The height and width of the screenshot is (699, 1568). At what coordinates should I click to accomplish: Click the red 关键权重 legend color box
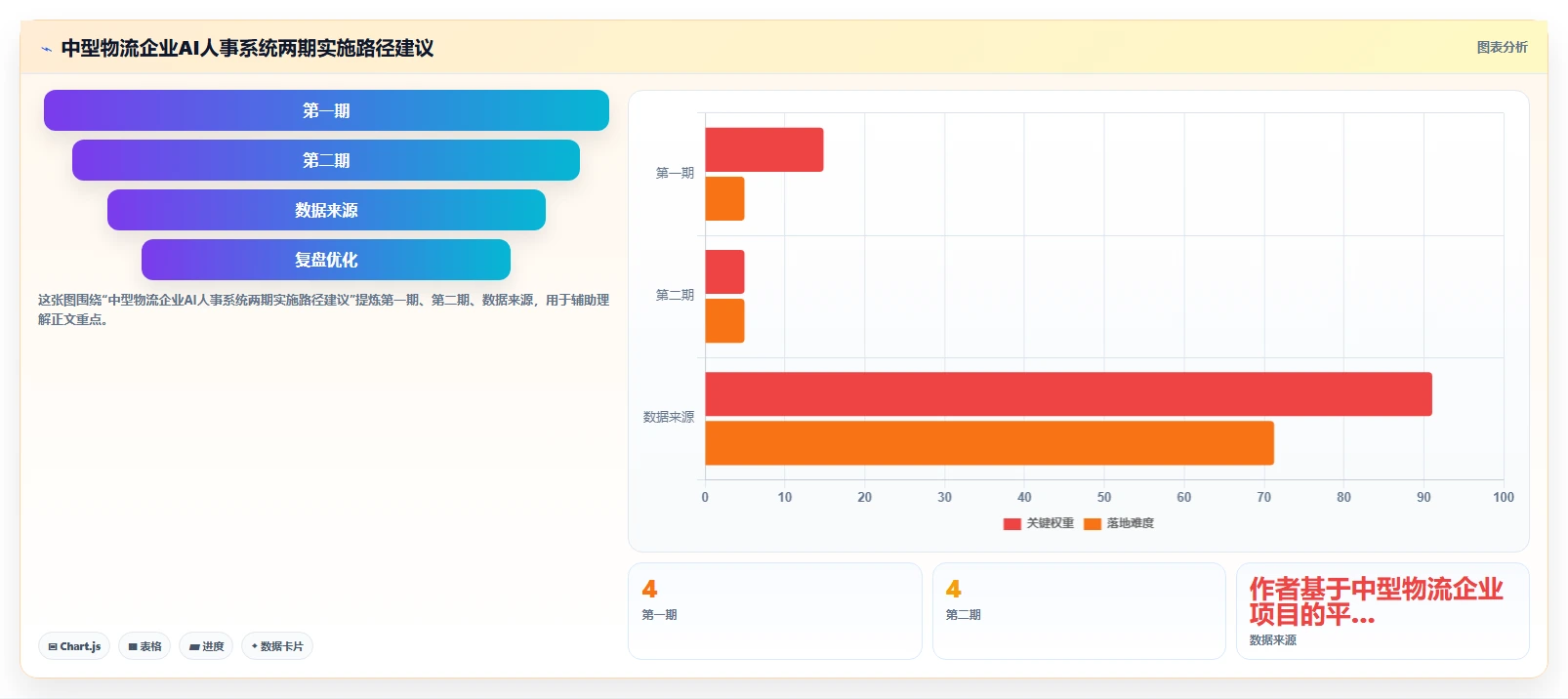[1012, 524]
